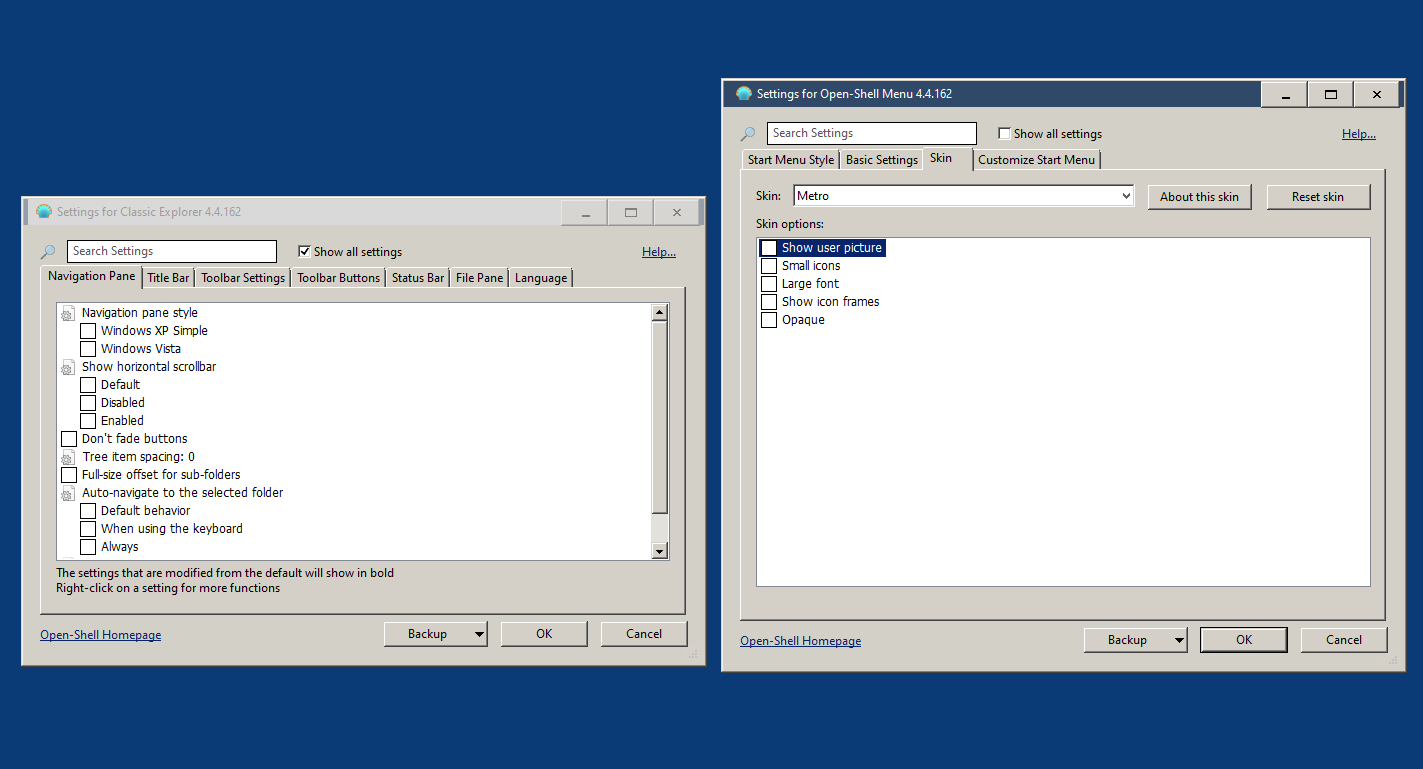Click the scroll-down arrow on the settings list

(x=660, y=551)
